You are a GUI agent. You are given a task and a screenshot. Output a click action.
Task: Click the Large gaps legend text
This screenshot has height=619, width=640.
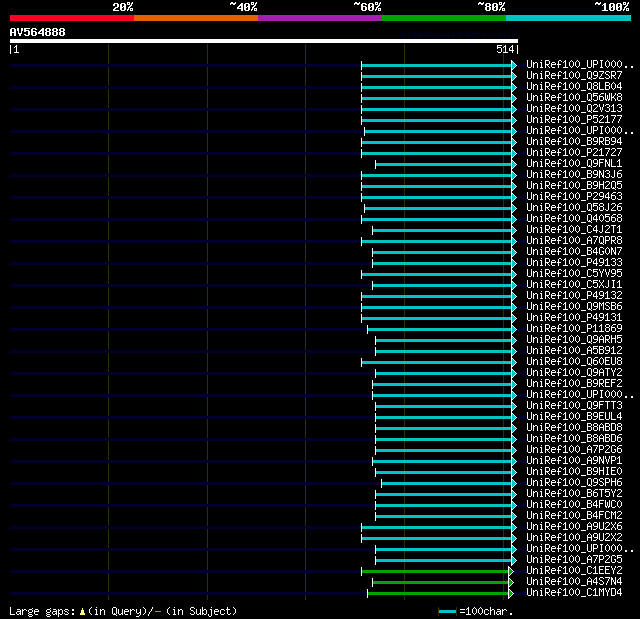click(42, 612)
